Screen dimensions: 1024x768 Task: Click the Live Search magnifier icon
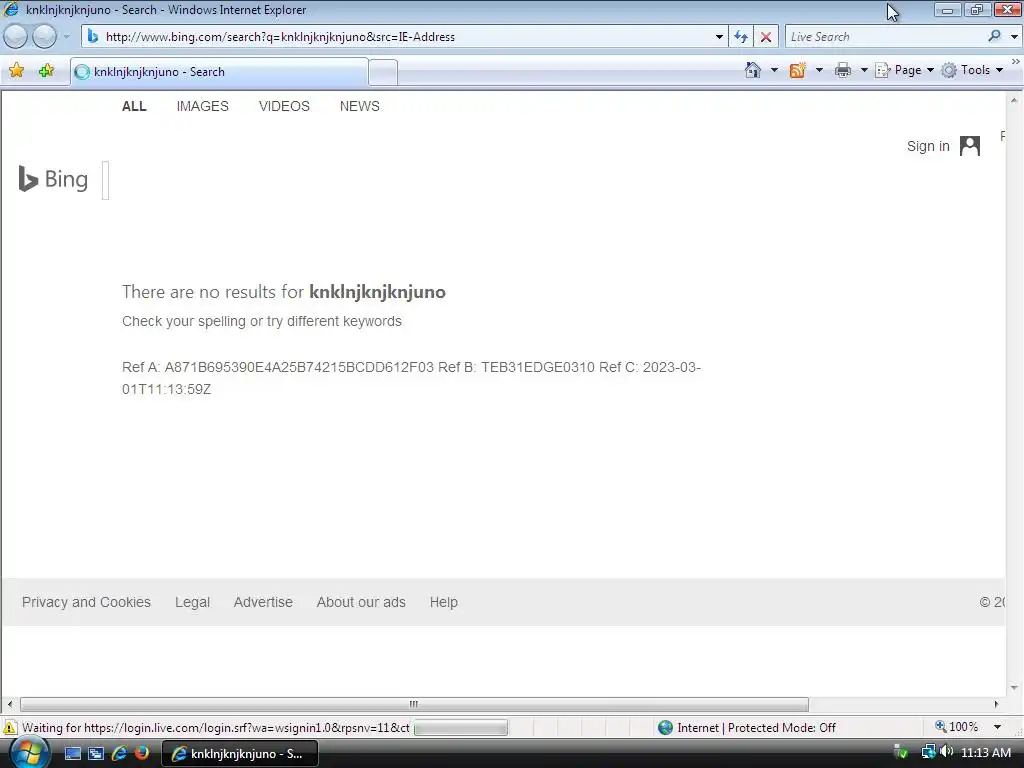click(995, 36)
